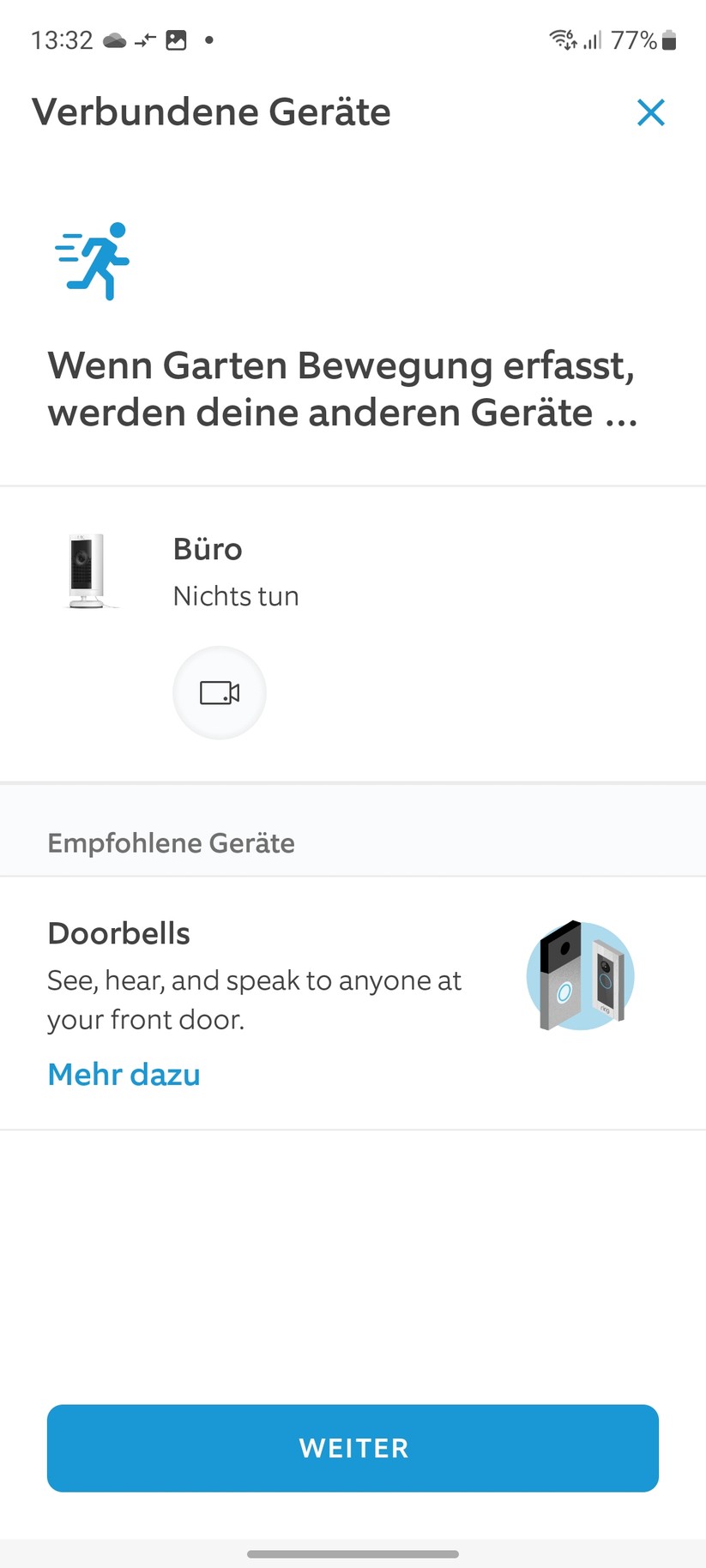Open the "Mehr dazu" link
Viewport: 706px width, 1568px height.
(123, 1074)
